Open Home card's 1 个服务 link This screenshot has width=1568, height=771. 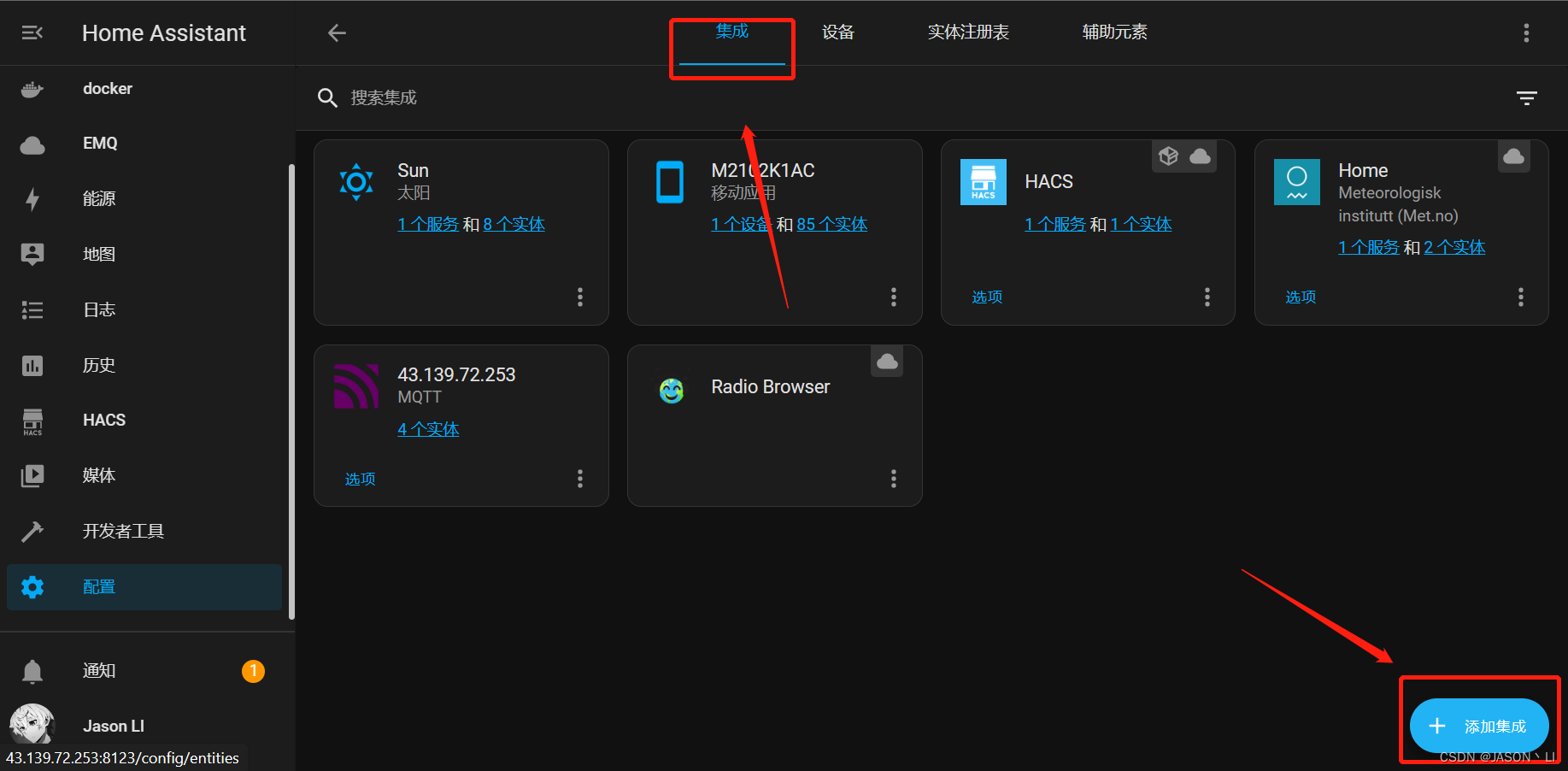pos(1369,247)
